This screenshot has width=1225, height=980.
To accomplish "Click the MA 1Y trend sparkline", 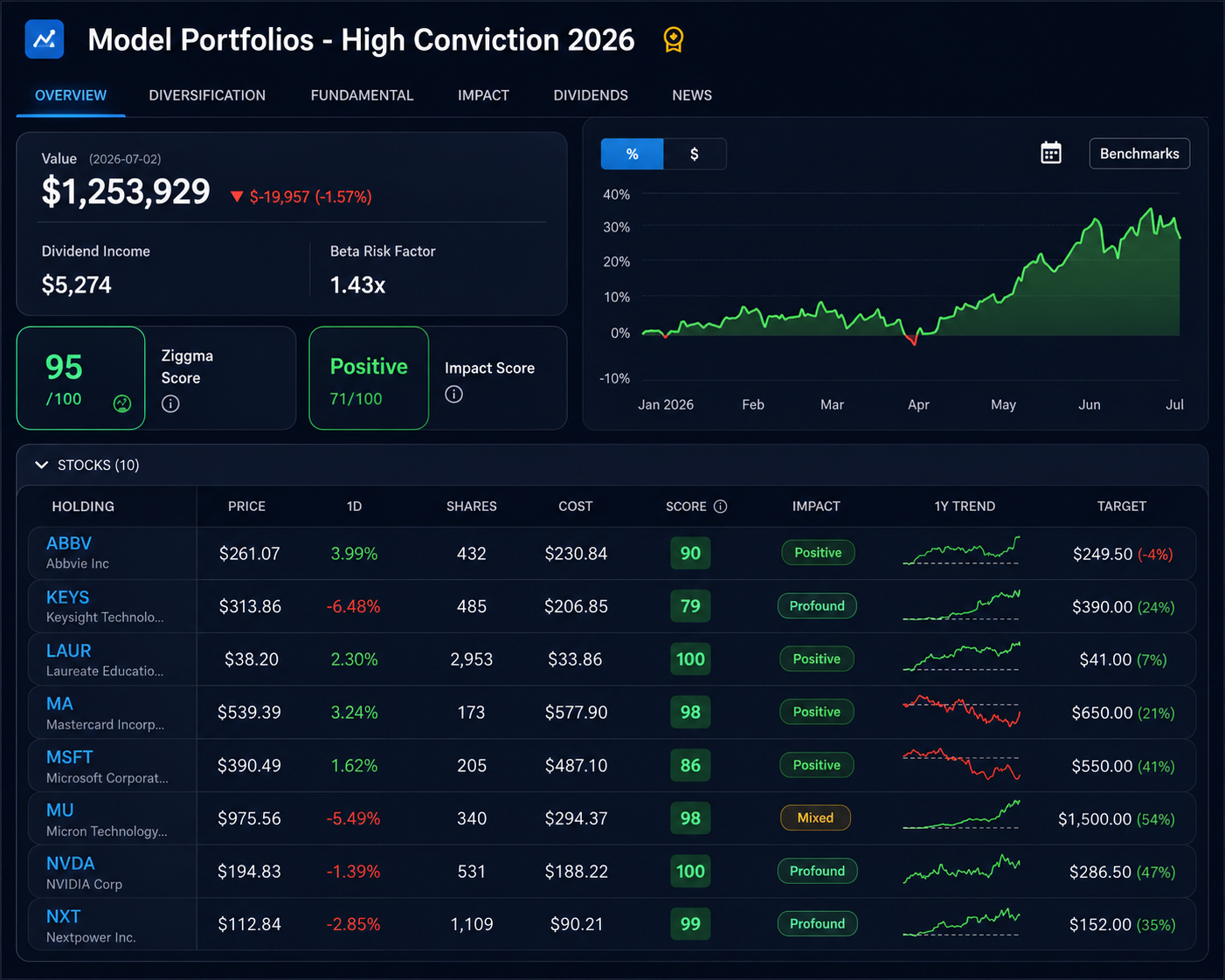I will pyautogui.click(x=961, y=711).
